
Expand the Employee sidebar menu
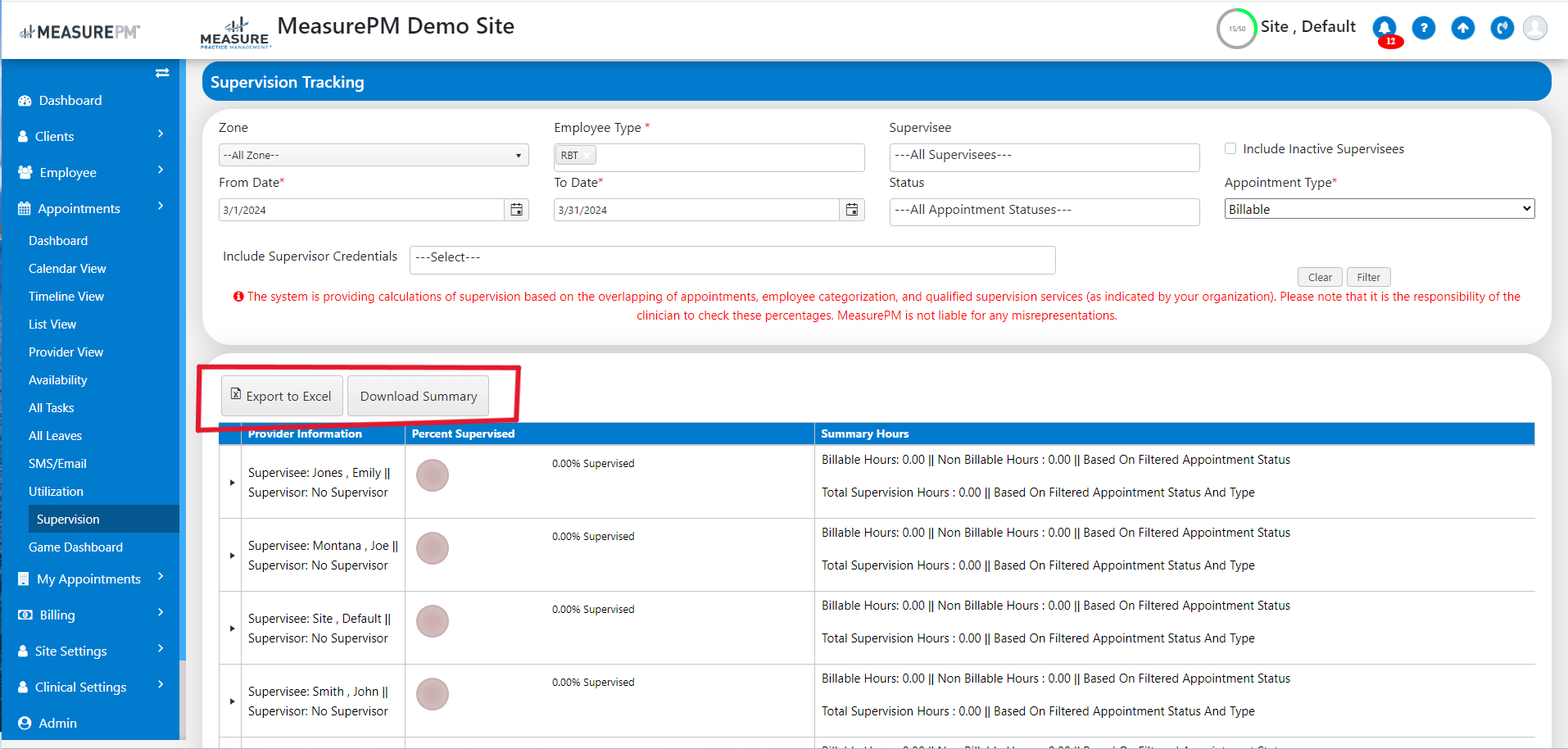click(90, 172)
